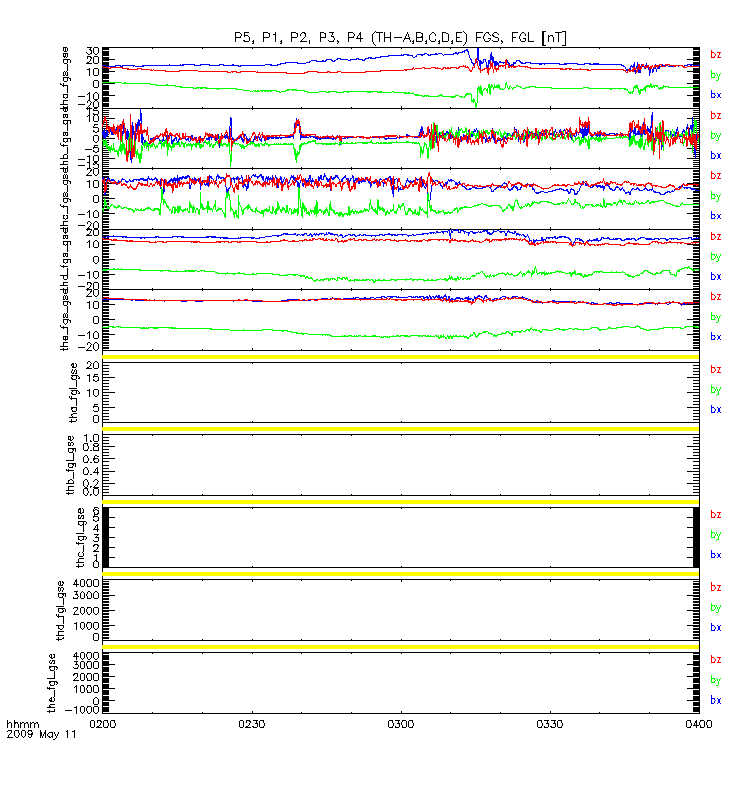
Task: Choose the by legend label beside the thd_fgl_gse panel
Action: [x=716, y=608]
